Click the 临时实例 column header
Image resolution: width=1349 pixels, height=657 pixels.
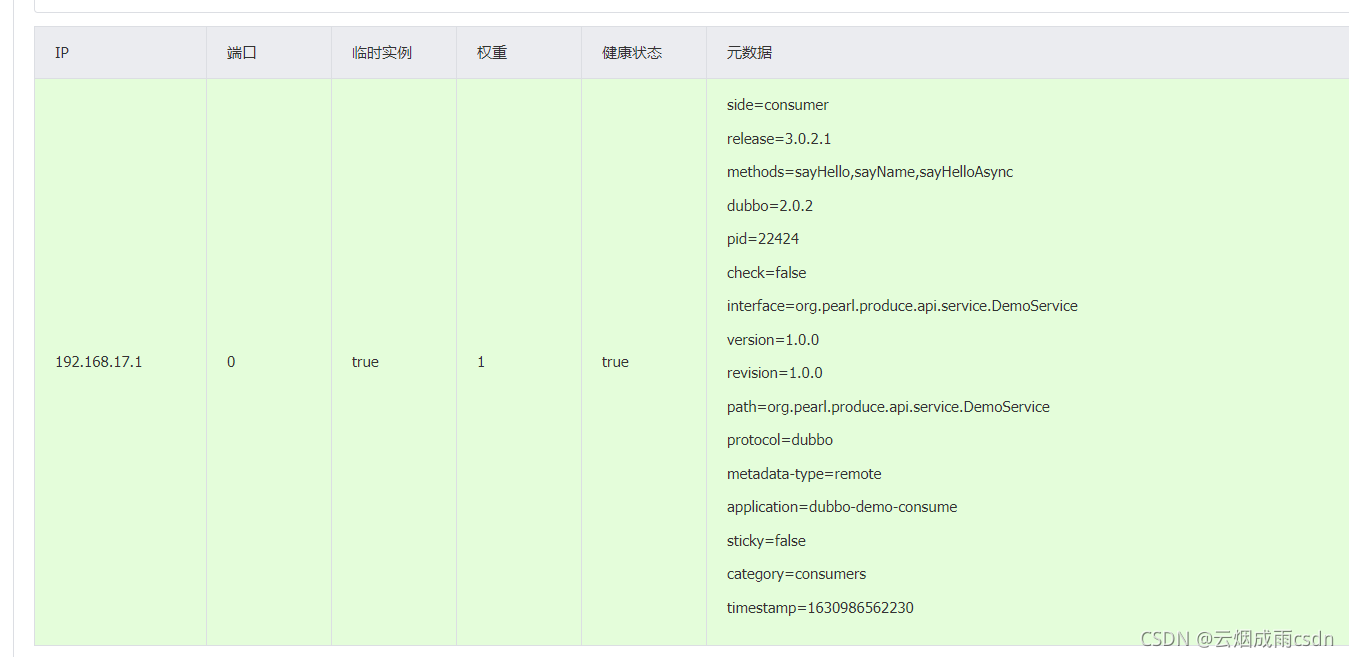click(x=382, y=53)
